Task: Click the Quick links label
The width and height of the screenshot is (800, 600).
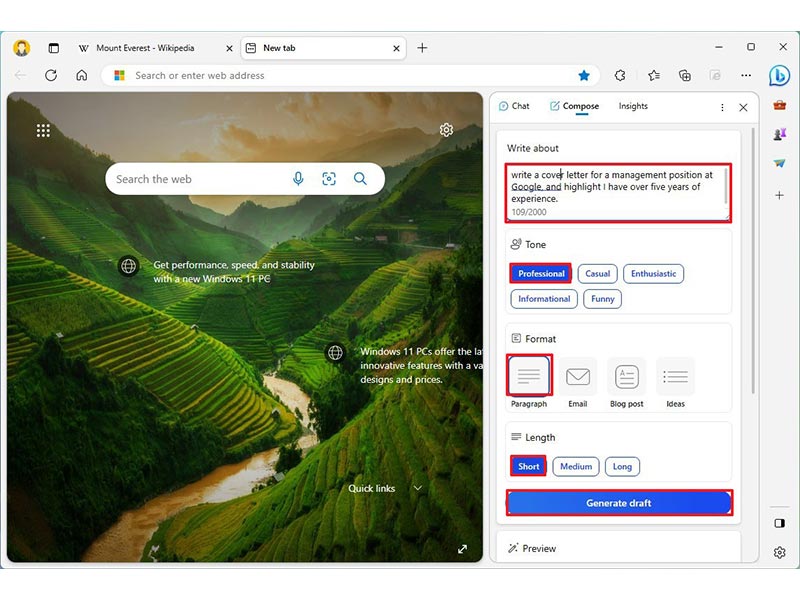Action: [371, 489]
